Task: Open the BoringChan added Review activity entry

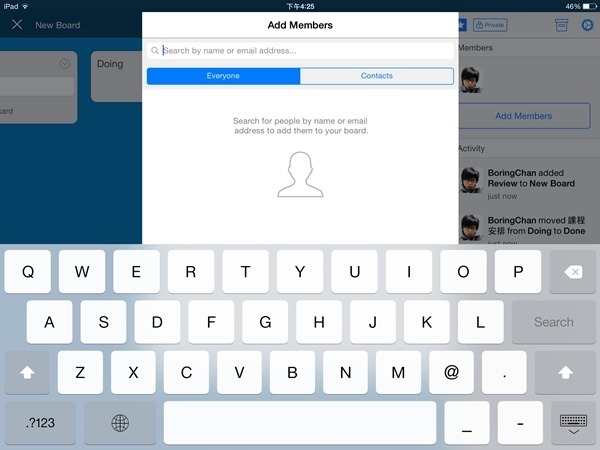Action: coord(528,184)
